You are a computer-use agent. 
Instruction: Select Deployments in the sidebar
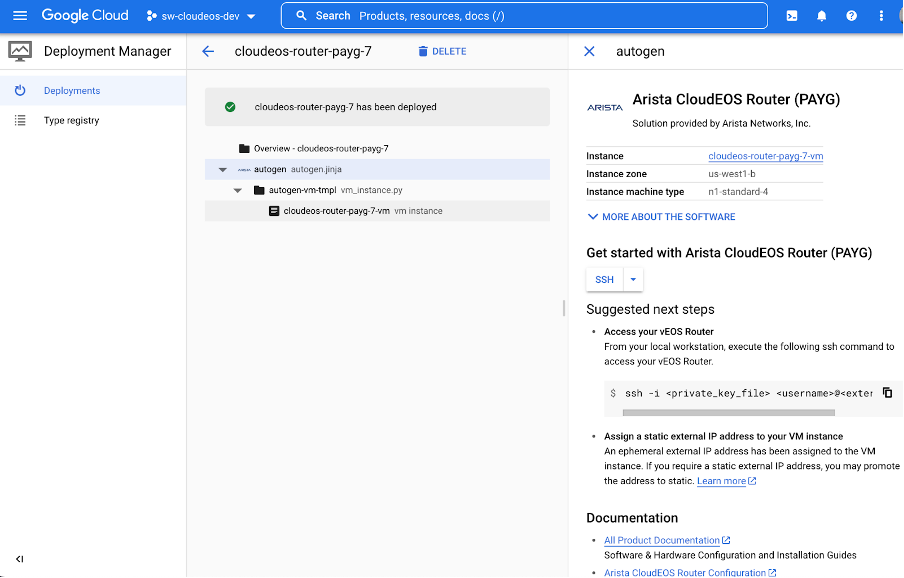[x=93, y=90]
